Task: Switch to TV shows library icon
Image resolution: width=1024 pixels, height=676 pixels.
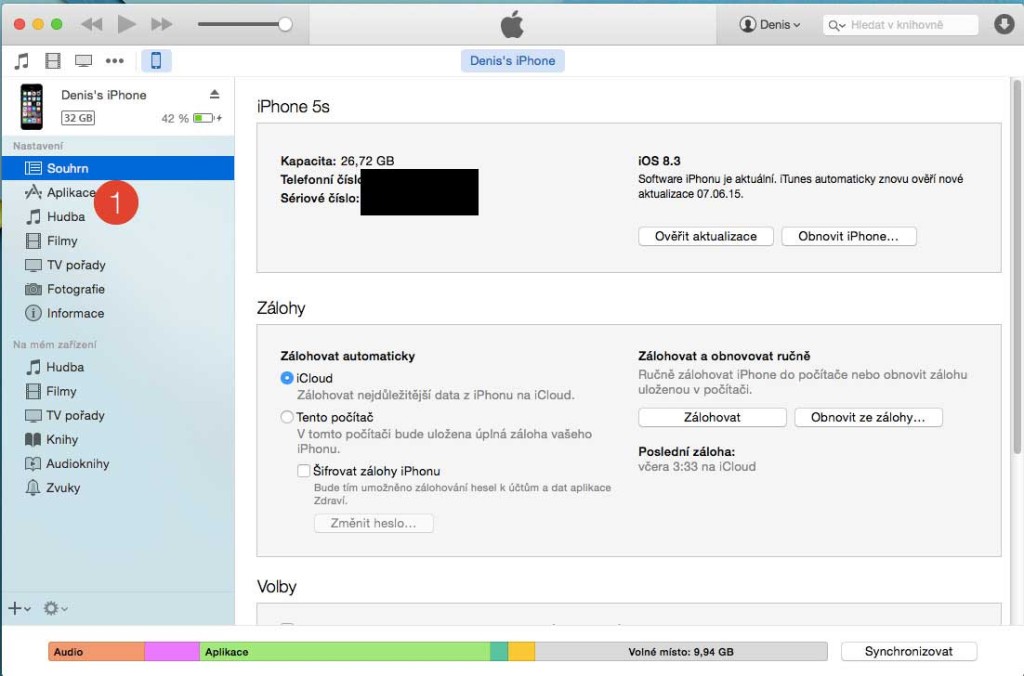Action: click(84, 61)
